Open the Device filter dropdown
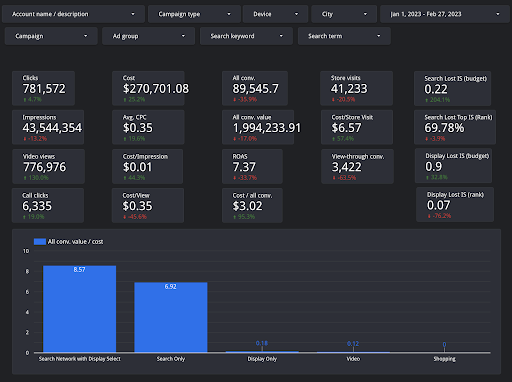Image resolution: width=512 pixels, height=382 pixels. tap(275, 14)
